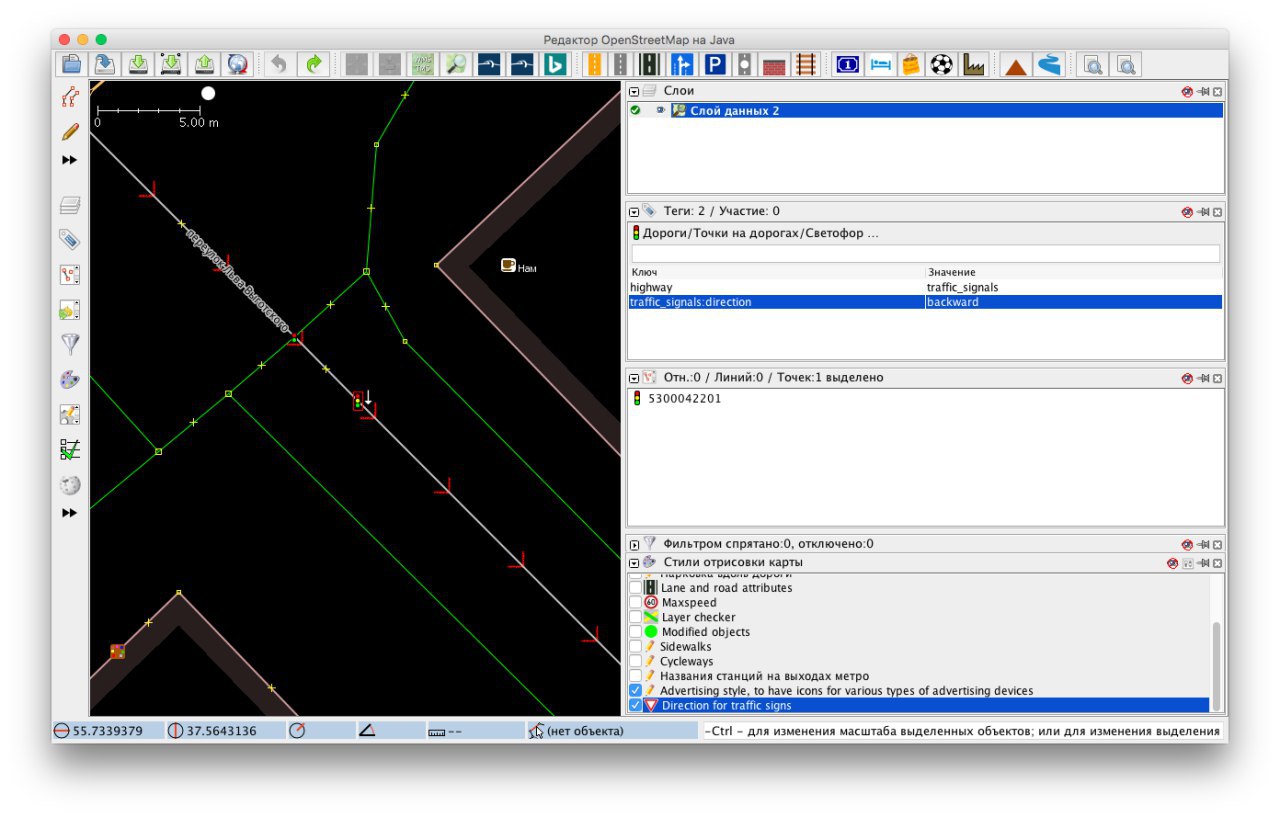Uncheck Direction for traffic signs checkbox

[636, 705]
